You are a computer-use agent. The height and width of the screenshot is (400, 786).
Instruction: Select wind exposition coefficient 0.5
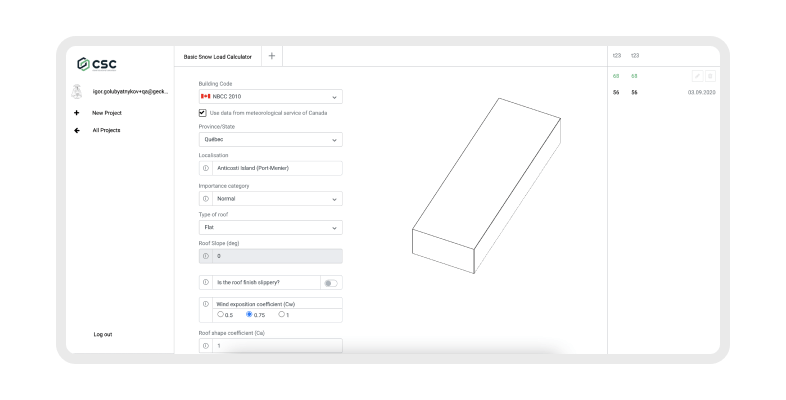[219, 315]
